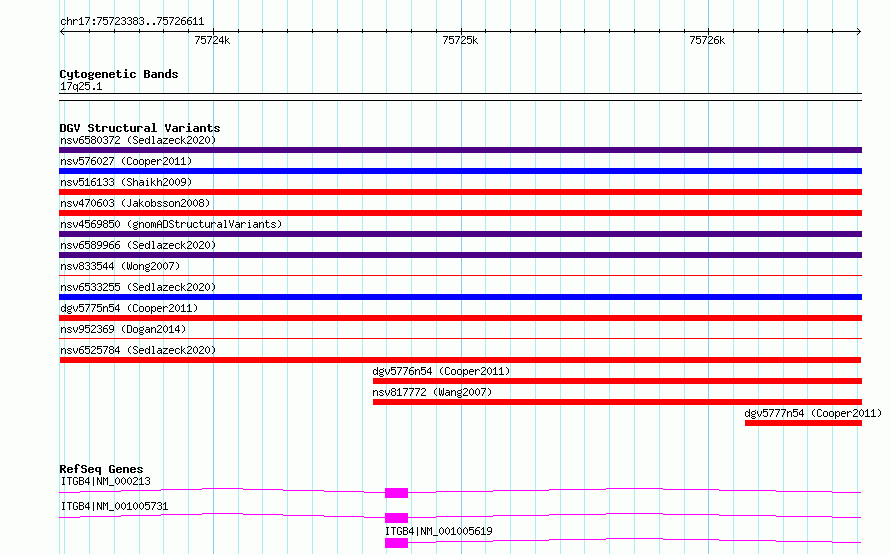Open the nsv516133 (Shaikh2009) variant label
The width and height of the screenshot is (890, 554).
126,182
